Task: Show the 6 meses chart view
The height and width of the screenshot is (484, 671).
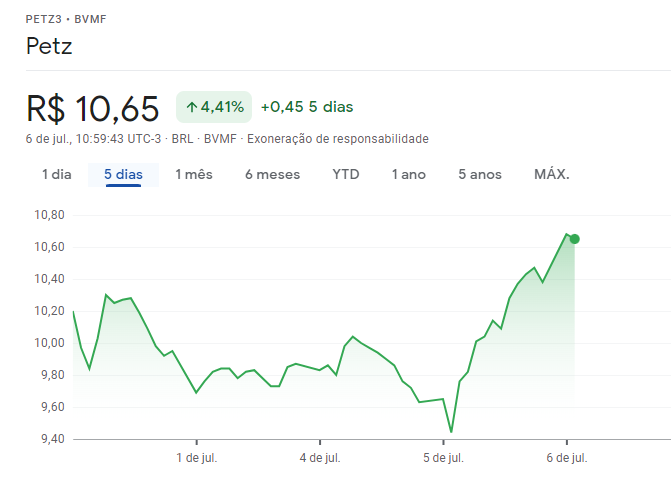Action: point(272,174)
